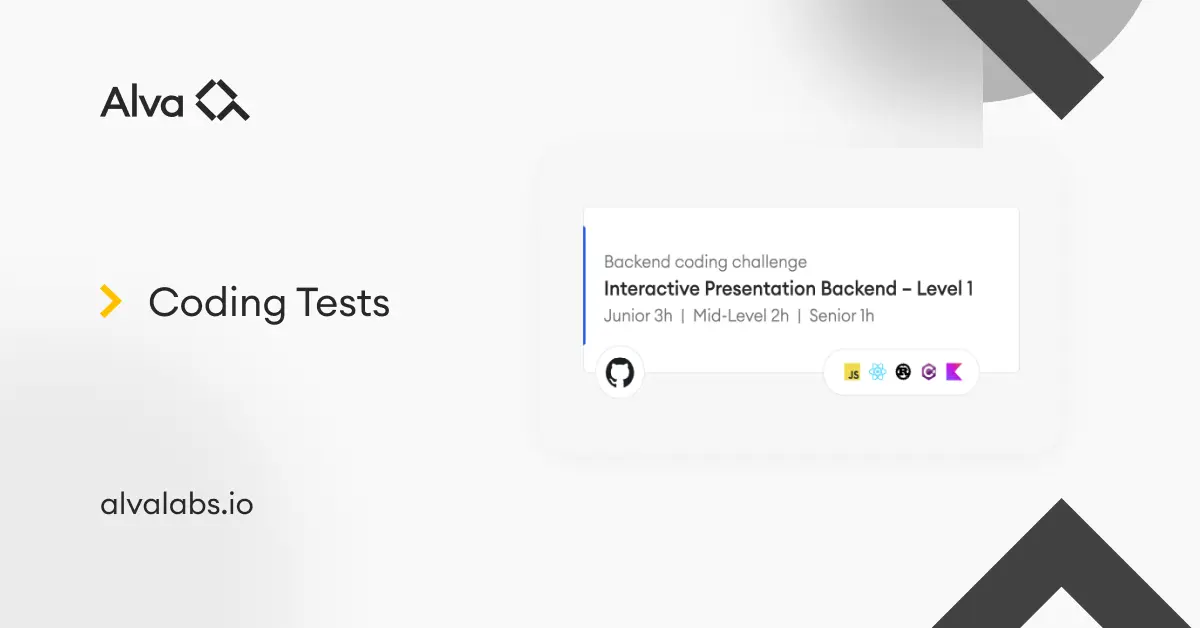Click the Alva wordmark text
Image resolution: width=1200 pixels, height=628 pixels.
pos(142,102)
